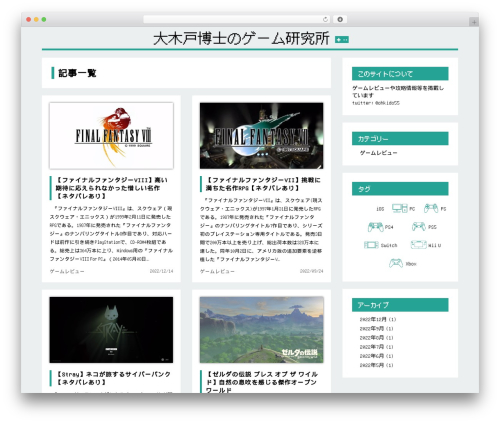Select ゲームレビュー in the カテゴリー sidebar
Screen dimensions: 500x423
tap(378, 153)
